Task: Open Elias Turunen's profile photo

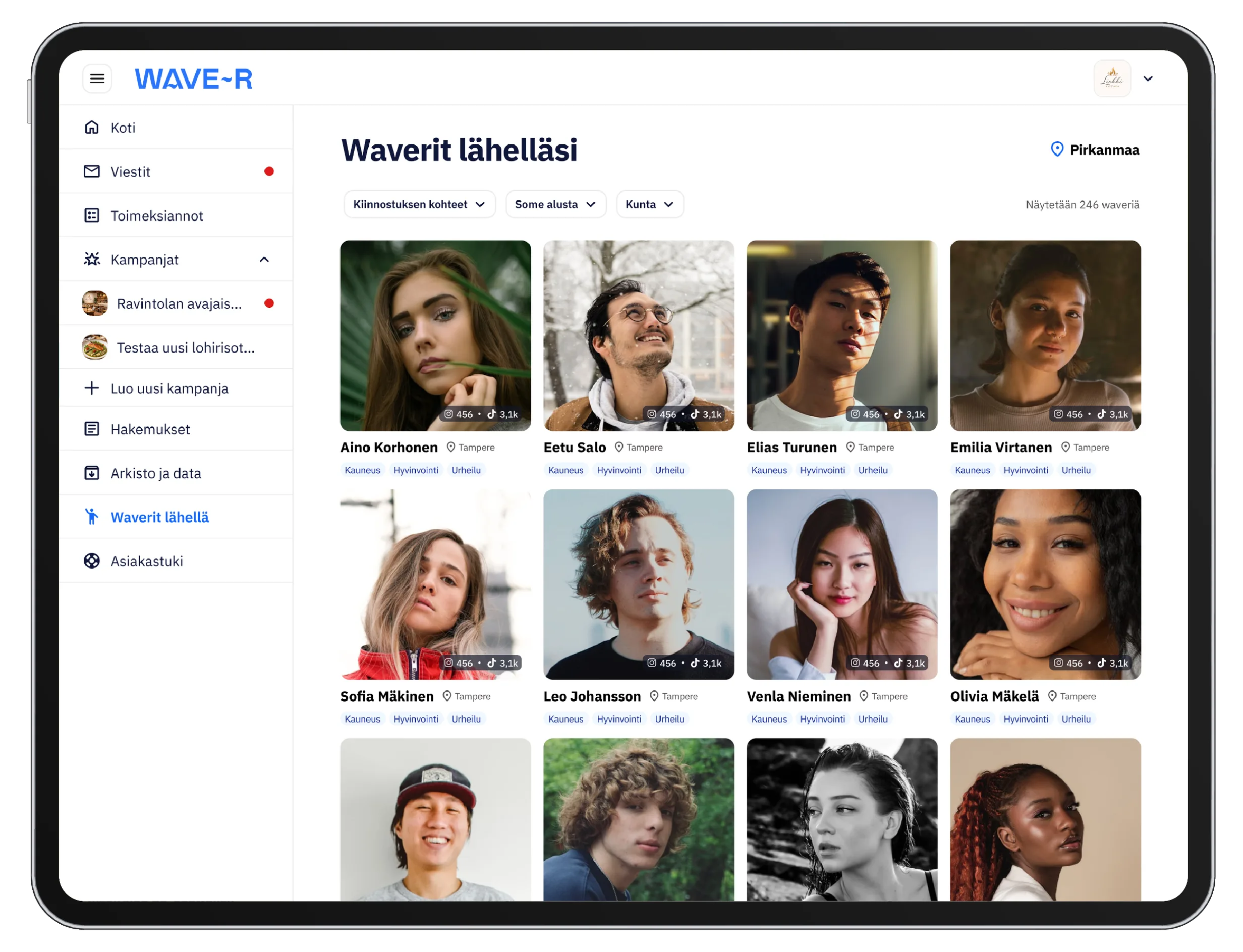Action: click(x=842, y=335)
